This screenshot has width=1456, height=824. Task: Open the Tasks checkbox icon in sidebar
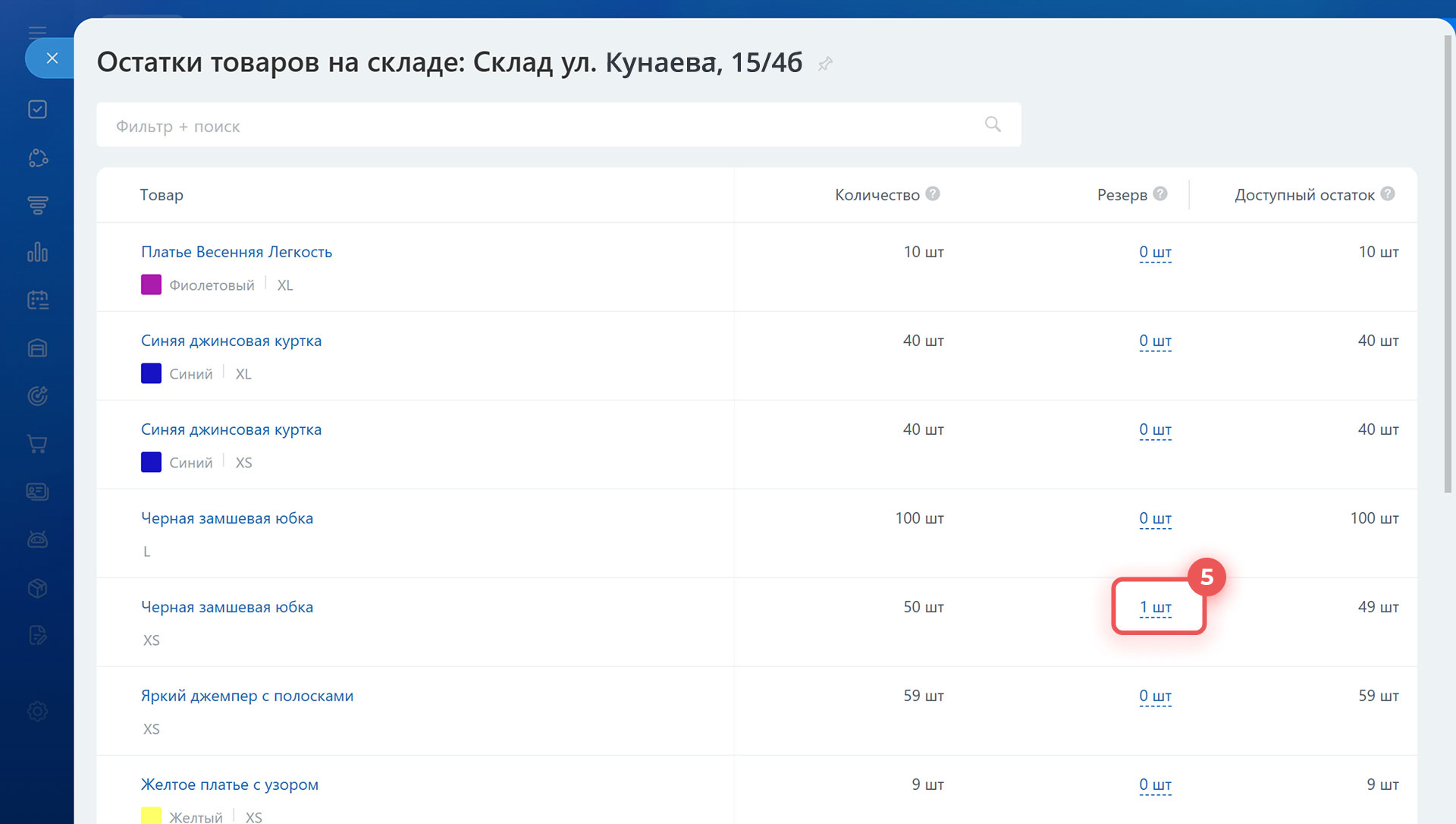[37, 109]
